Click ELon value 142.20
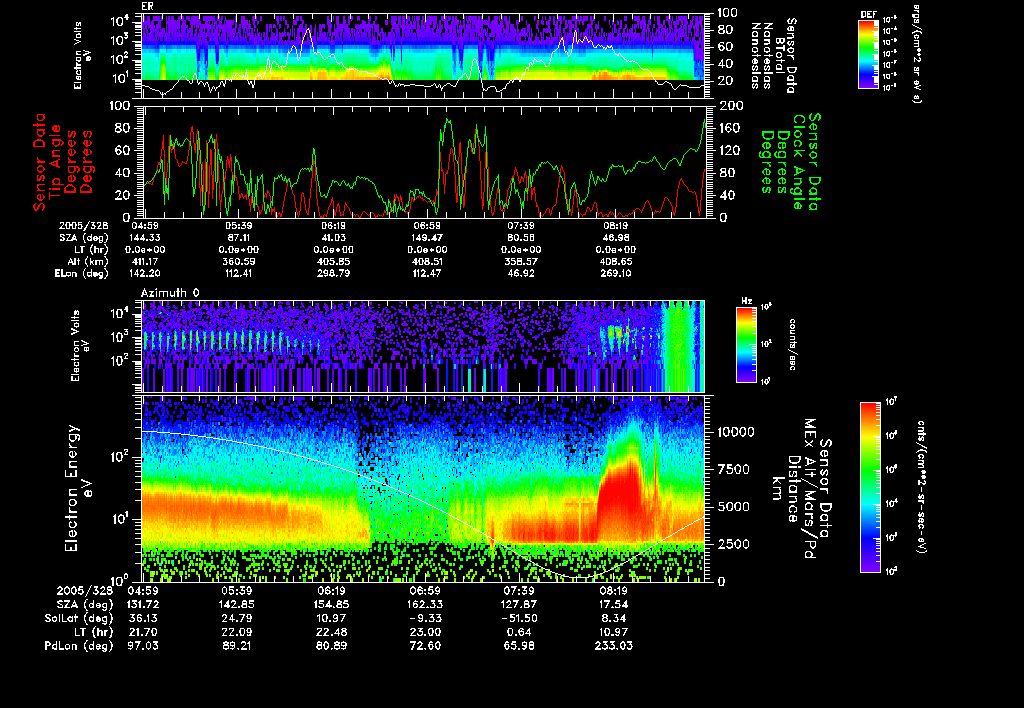This screenshot has width=1024, height=708. point(145,273)
